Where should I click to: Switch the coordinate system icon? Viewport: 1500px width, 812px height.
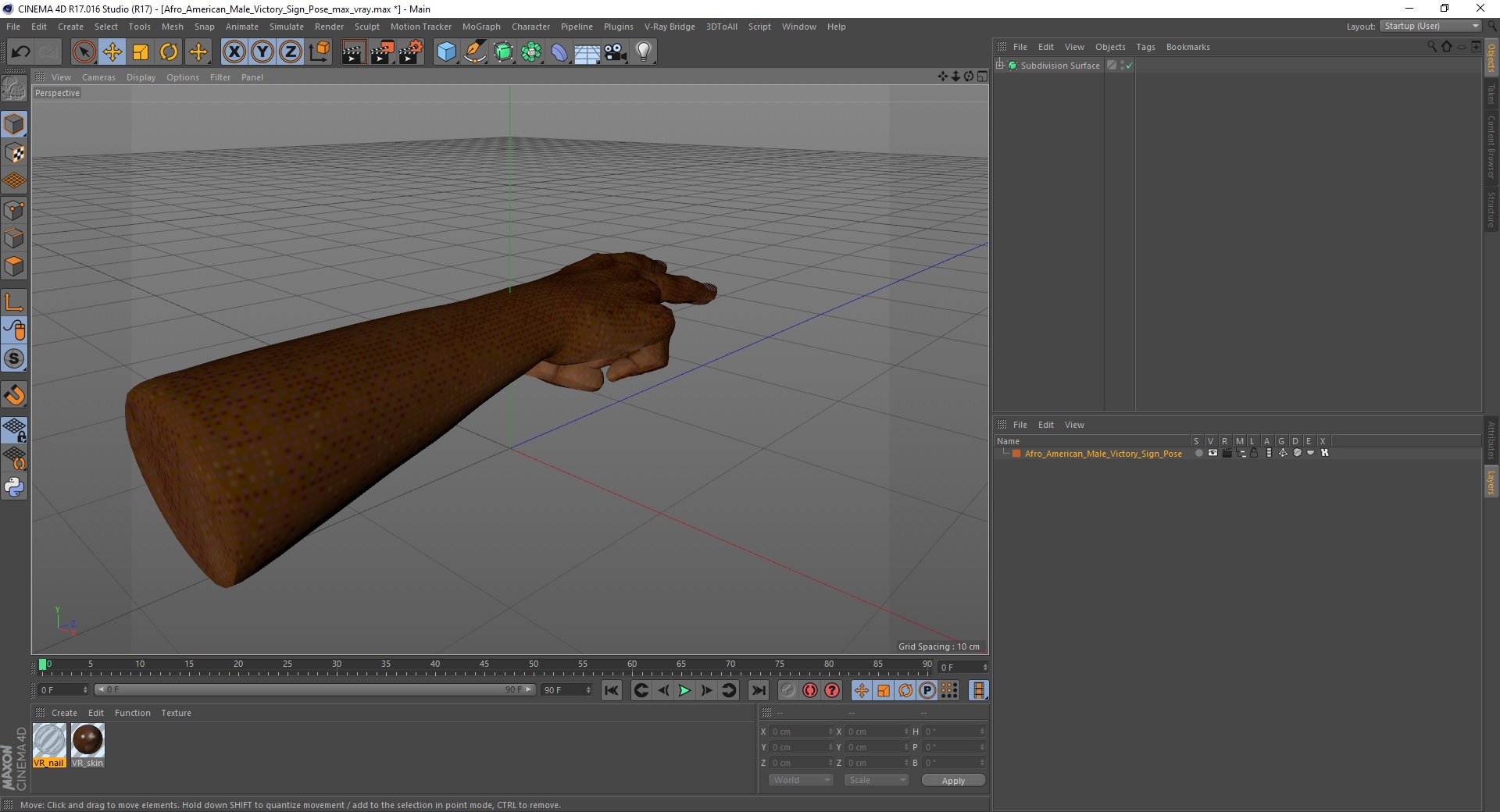pos(319,52)
